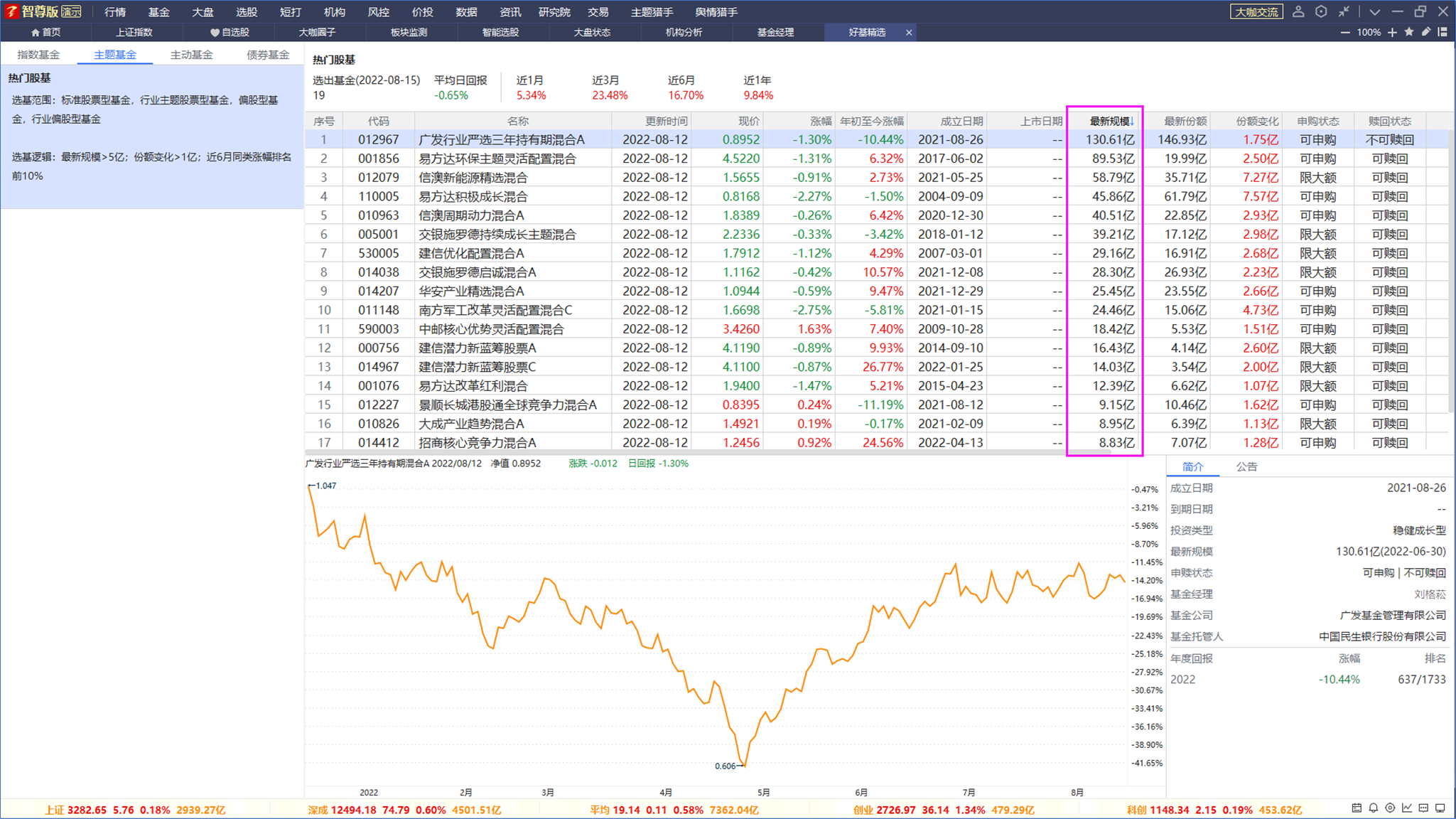Select fund row 招商核心竞争力混合A
Image resolution: width=1456 pixels, height=819 pixels.
[x=878, y=443]
